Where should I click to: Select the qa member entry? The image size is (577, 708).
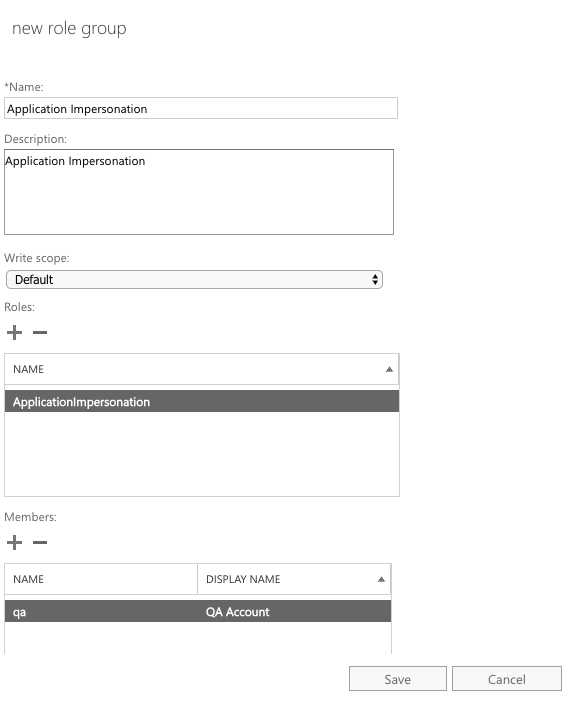pyautogui.click(x=19, y=612)
